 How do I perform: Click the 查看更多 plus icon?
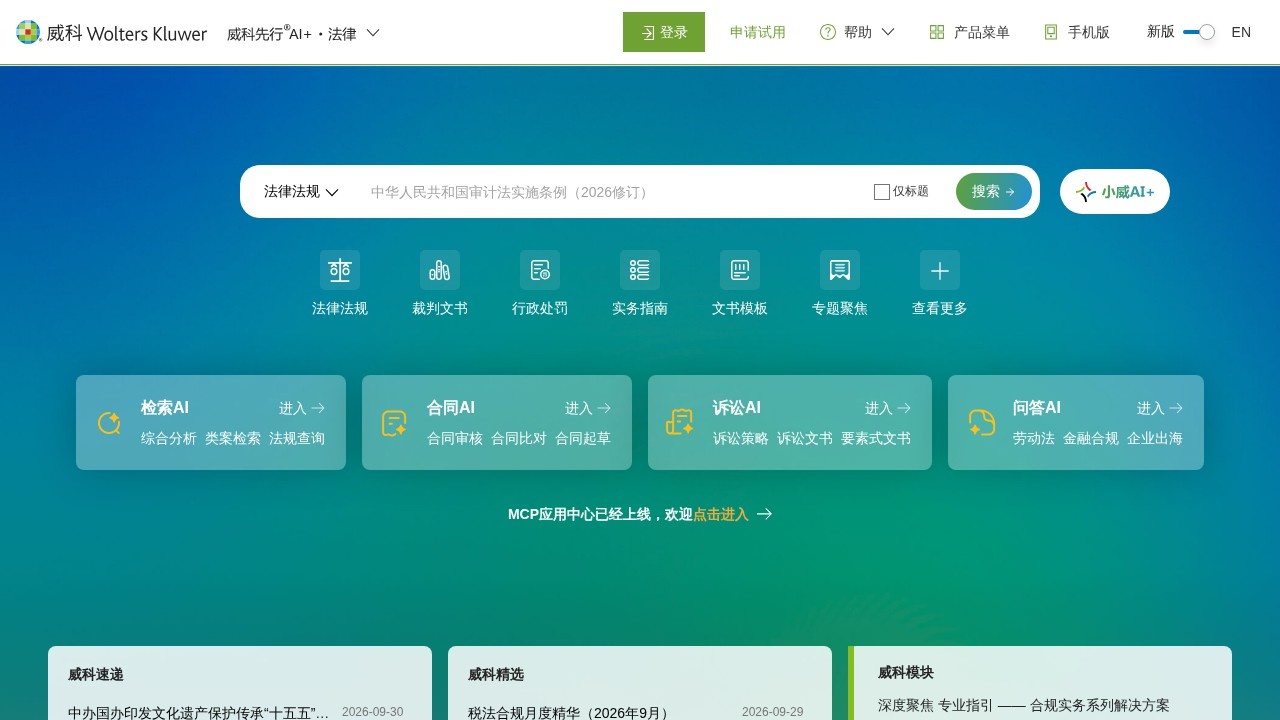click(940, 270)
